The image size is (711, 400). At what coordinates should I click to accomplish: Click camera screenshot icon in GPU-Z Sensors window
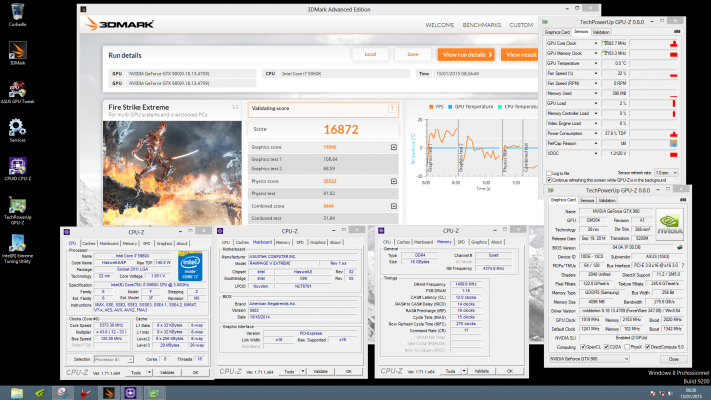(677, 32)
